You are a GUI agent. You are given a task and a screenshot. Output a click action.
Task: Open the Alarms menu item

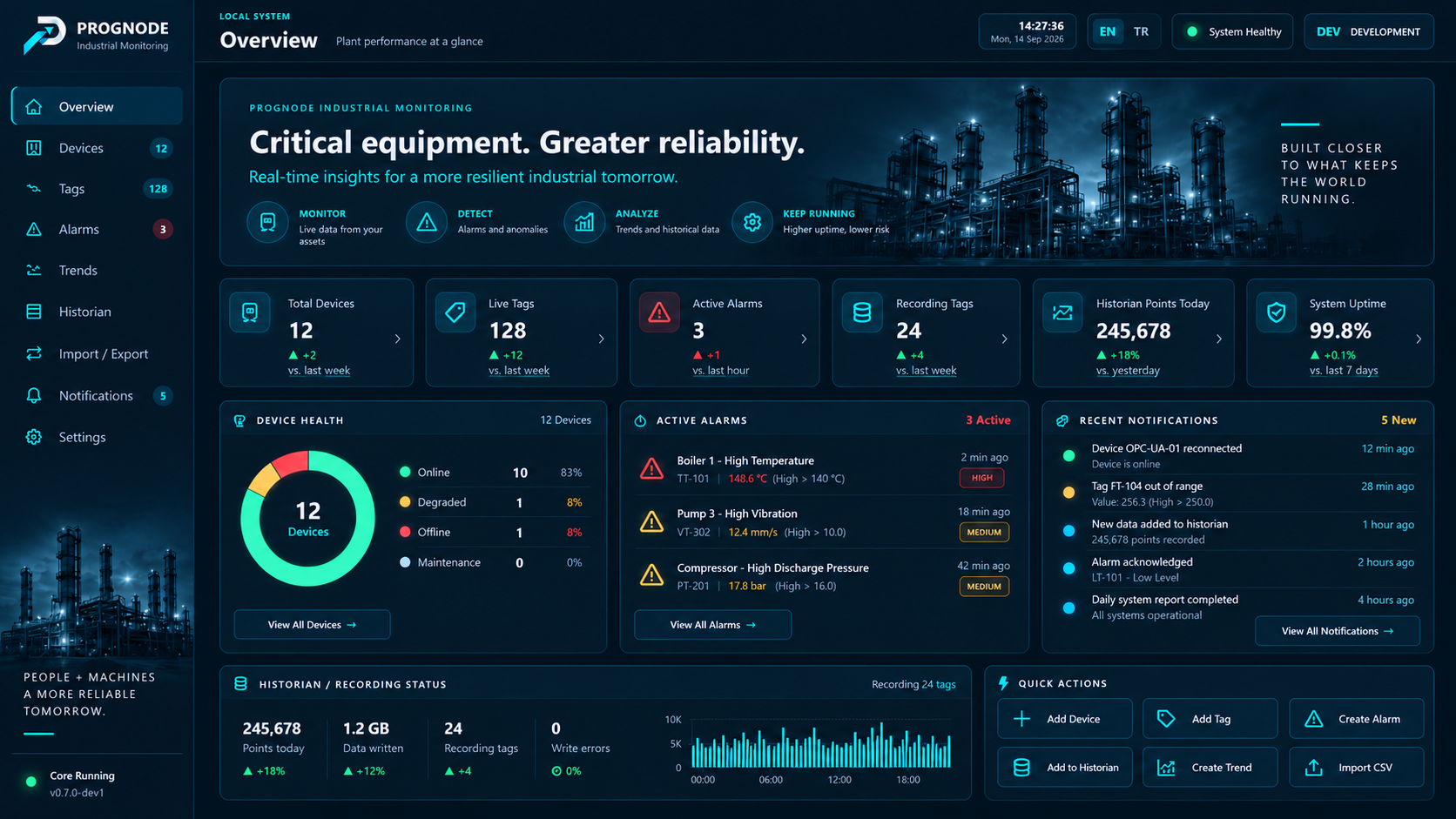pyautogui.click(x=98, y=229)
